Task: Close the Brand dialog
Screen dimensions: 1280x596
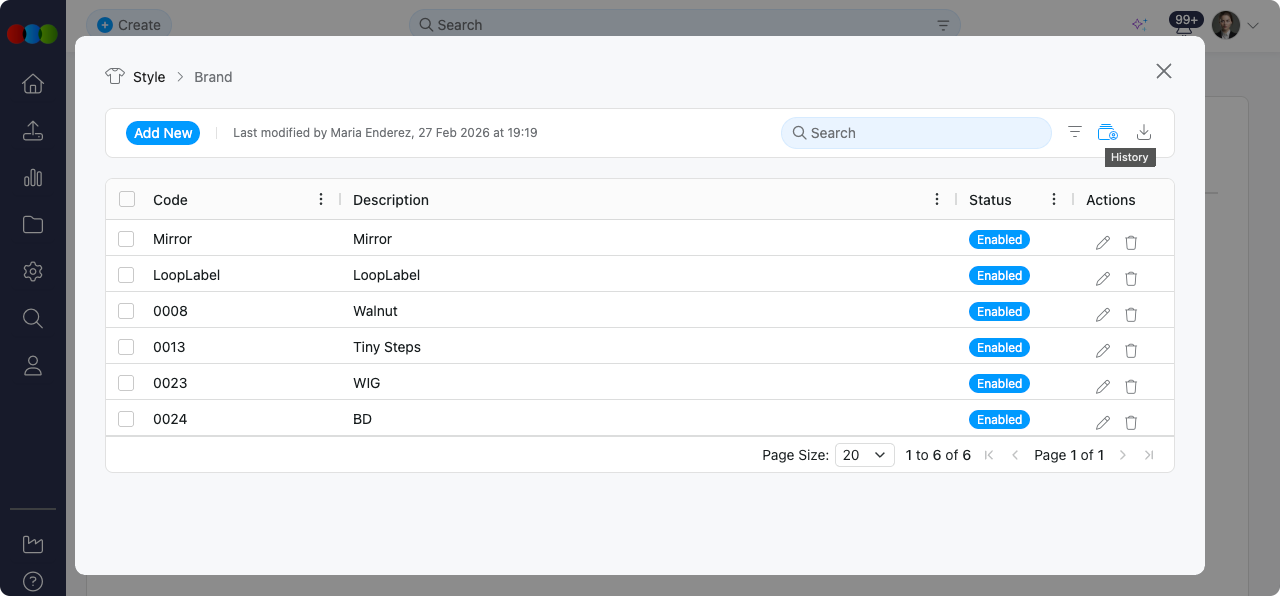Action: [x=1163, y=71]
